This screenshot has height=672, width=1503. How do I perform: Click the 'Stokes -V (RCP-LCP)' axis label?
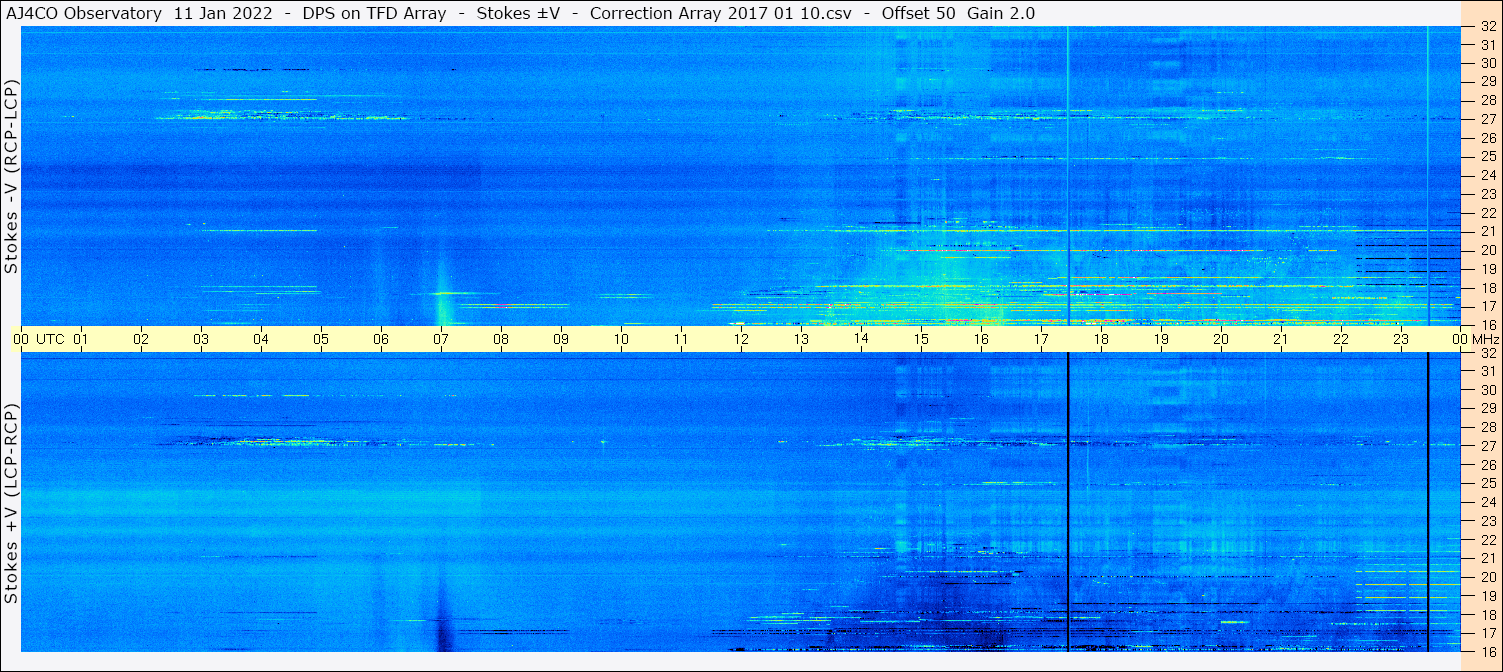click(12, 176)
